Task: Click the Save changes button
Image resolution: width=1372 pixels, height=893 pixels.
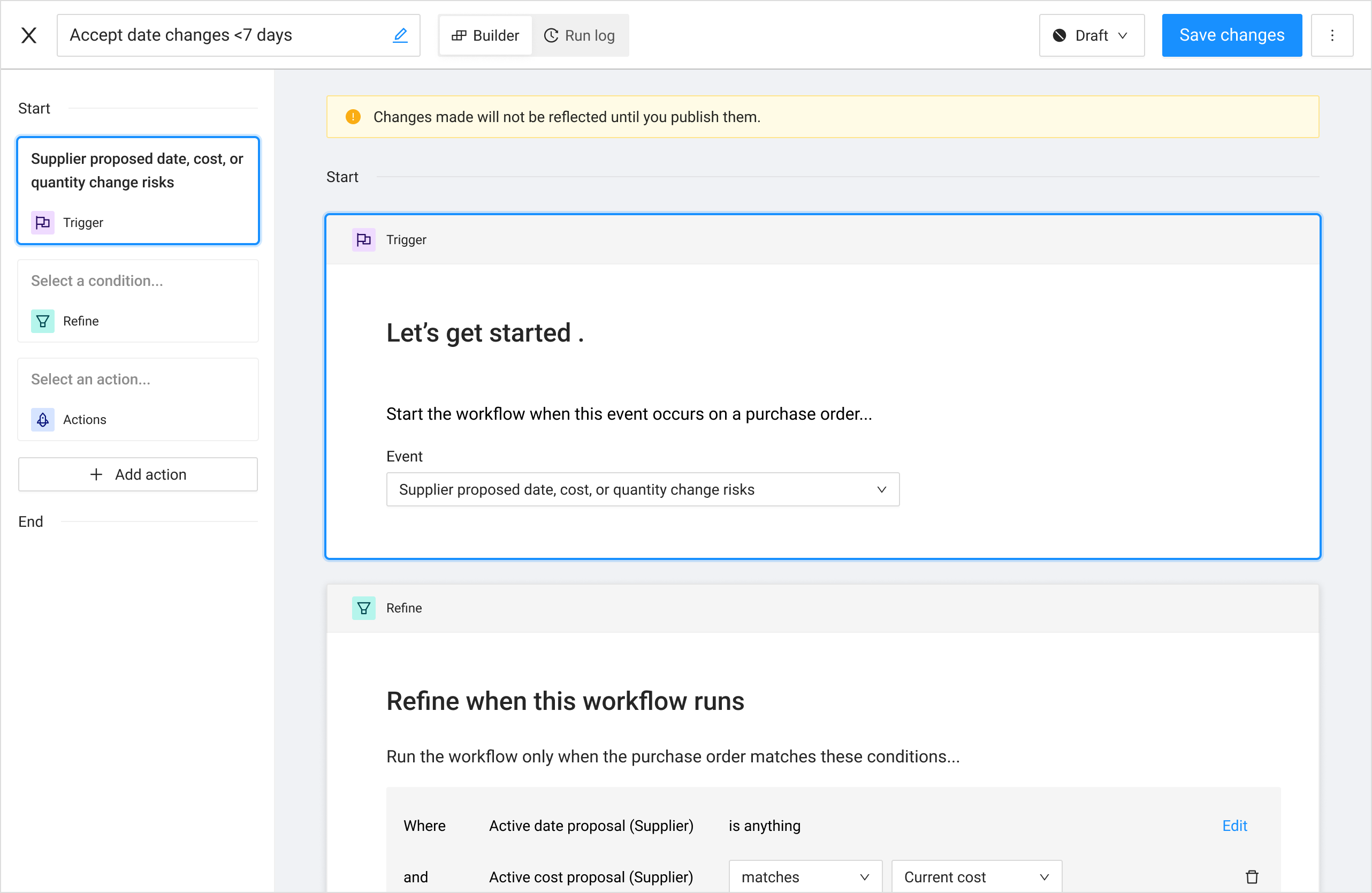Action: [x=1231, y=35]
